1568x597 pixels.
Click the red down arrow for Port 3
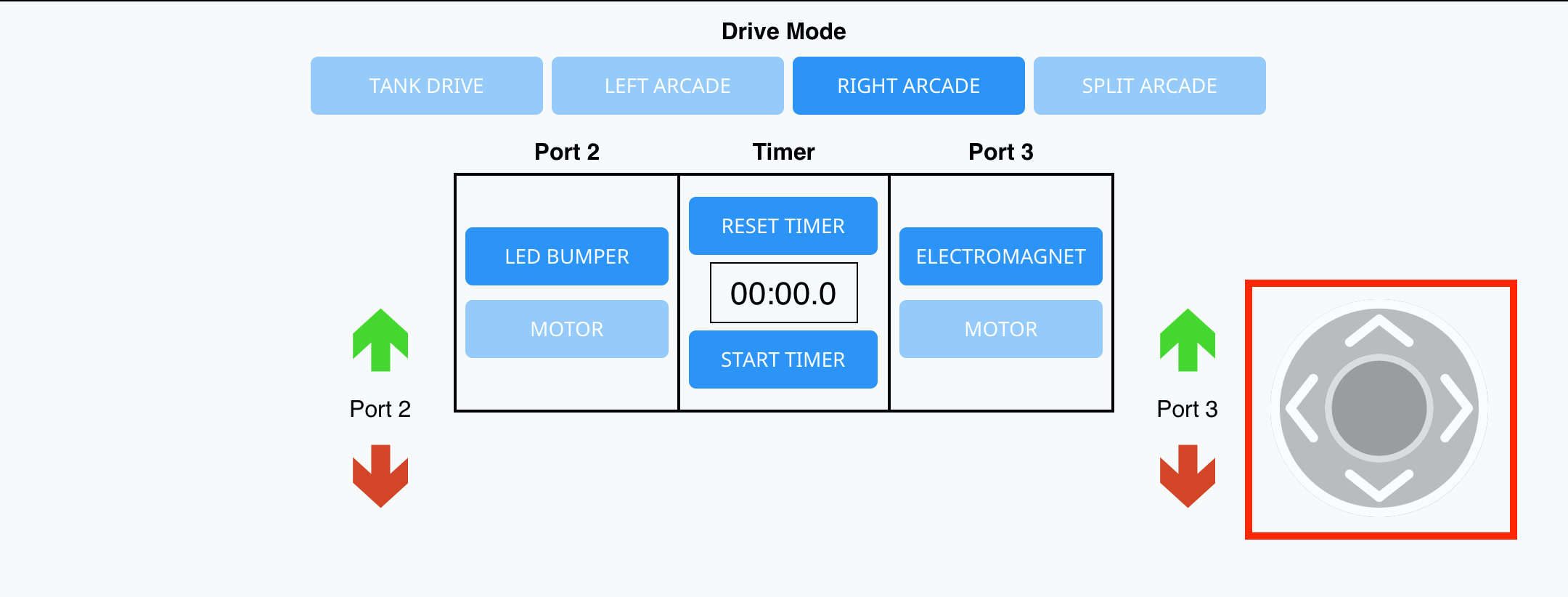pyautogui.click(x=1188, y=472)
